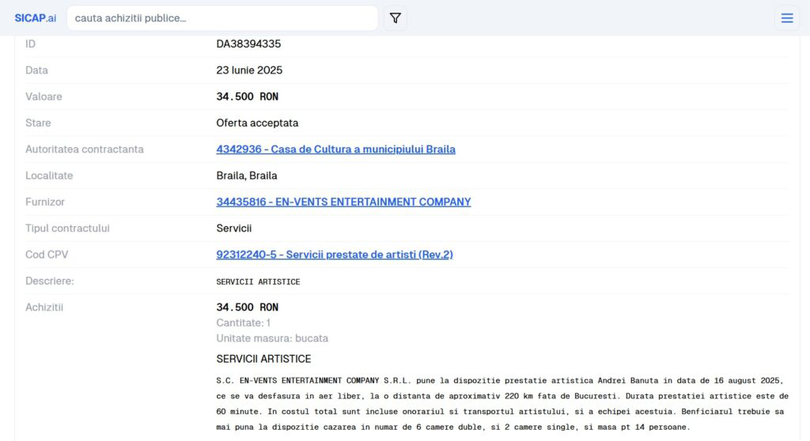Select 'Cantitate: 1' text
The image size is (810, 441).
[243, 323]
